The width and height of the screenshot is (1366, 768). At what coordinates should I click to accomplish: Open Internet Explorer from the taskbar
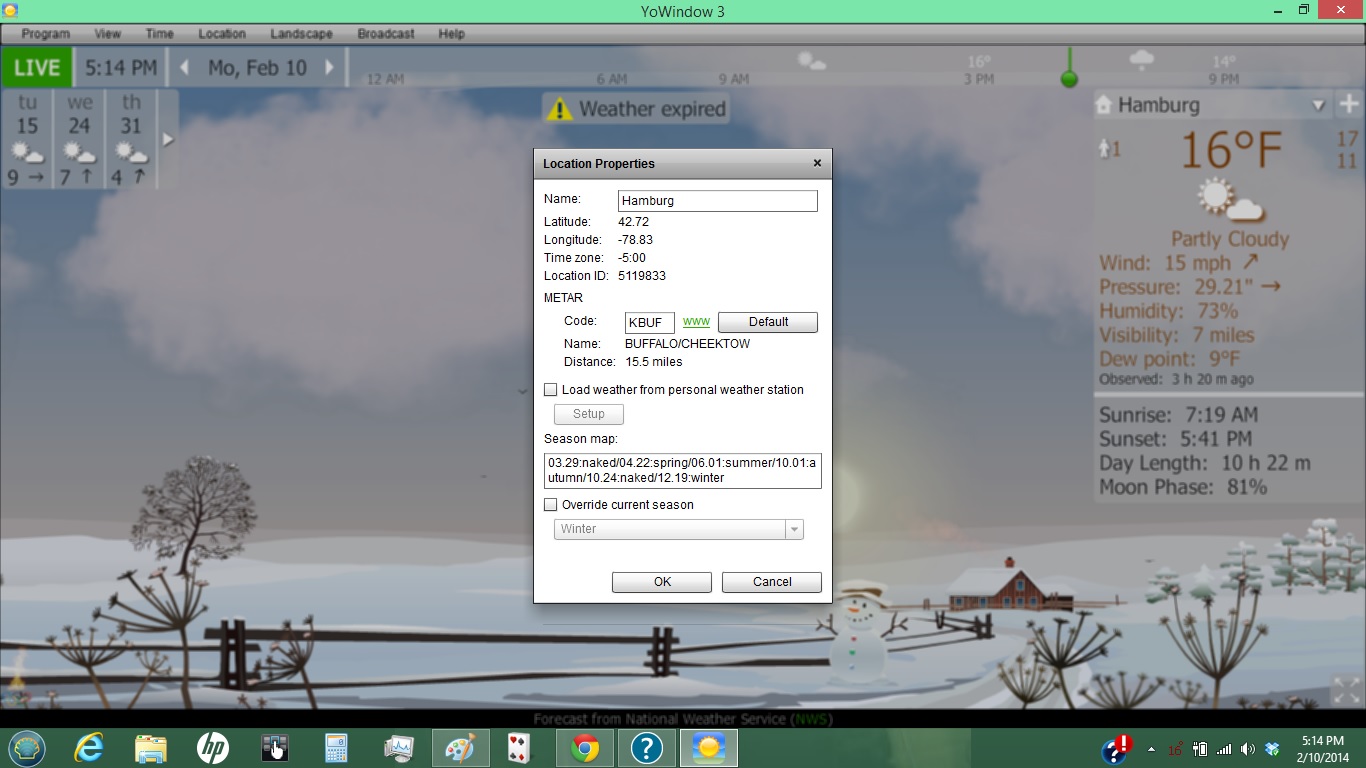point(89,747)
